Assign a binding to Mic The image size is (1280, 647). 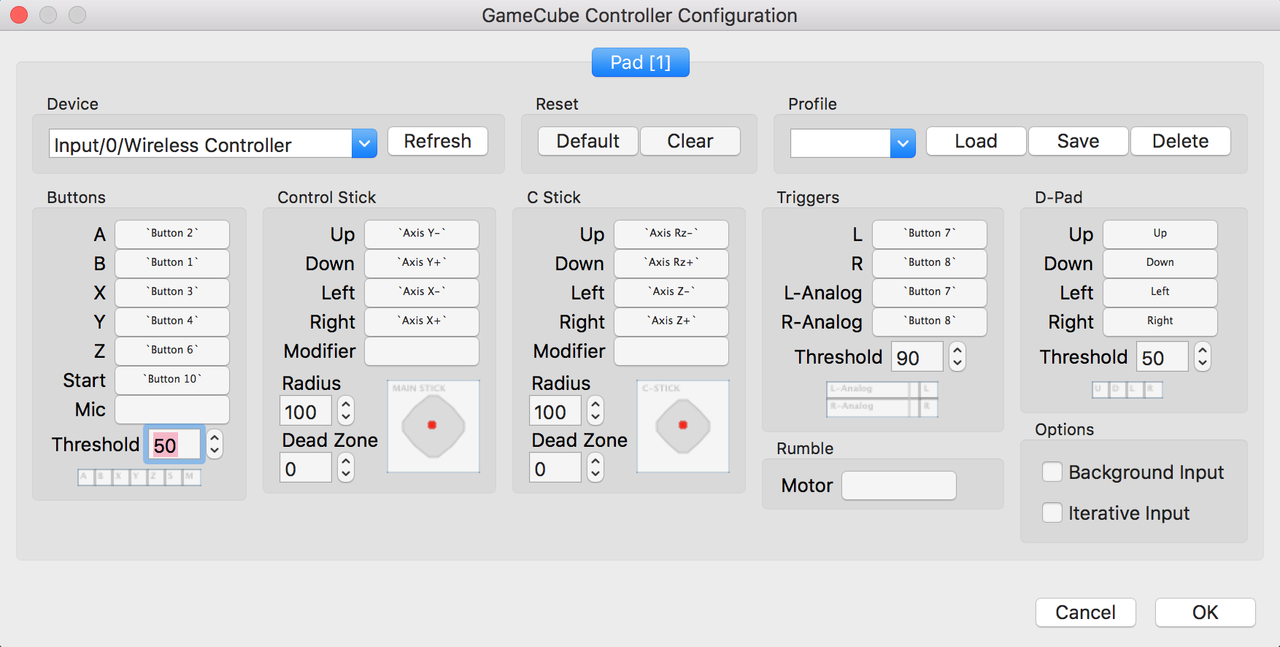(x=172, y=409)
